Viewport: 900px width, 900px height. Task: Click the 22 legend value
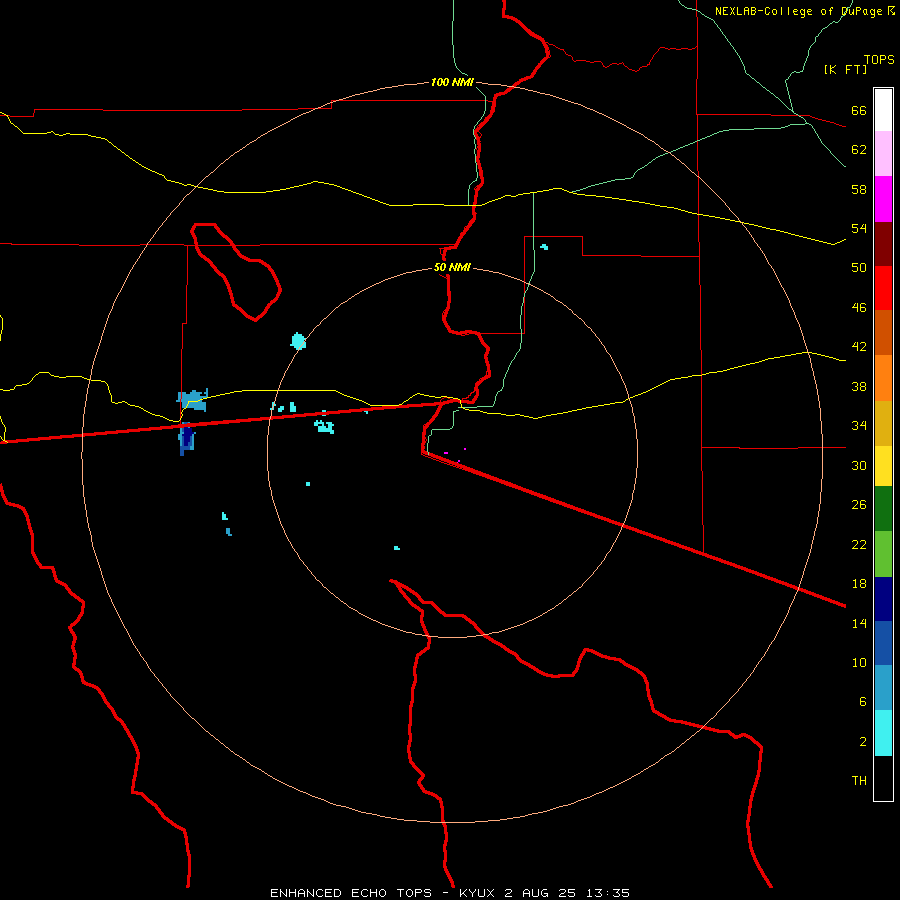(x=859, y=544)
